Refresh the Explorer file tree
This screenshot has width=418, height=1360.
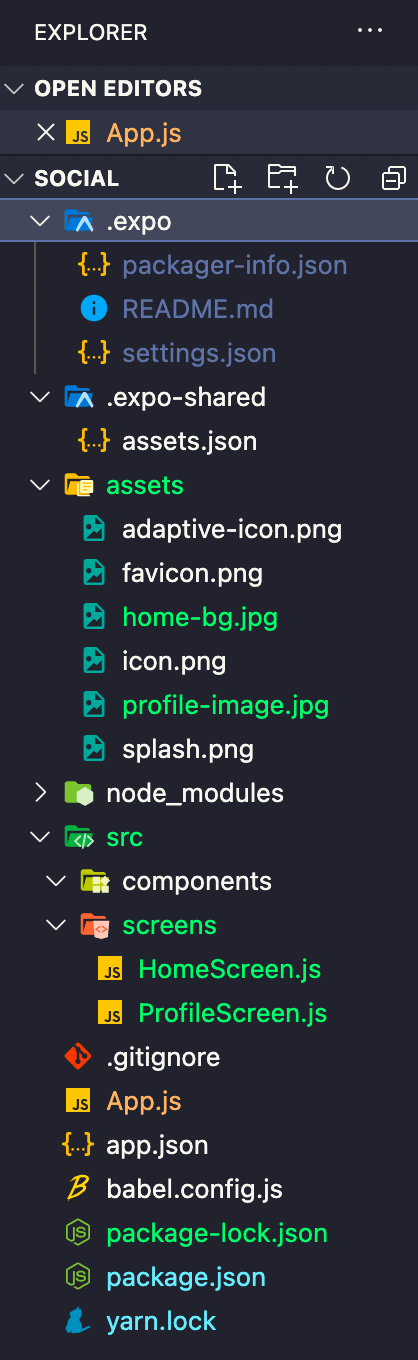[x=338, y=178]
